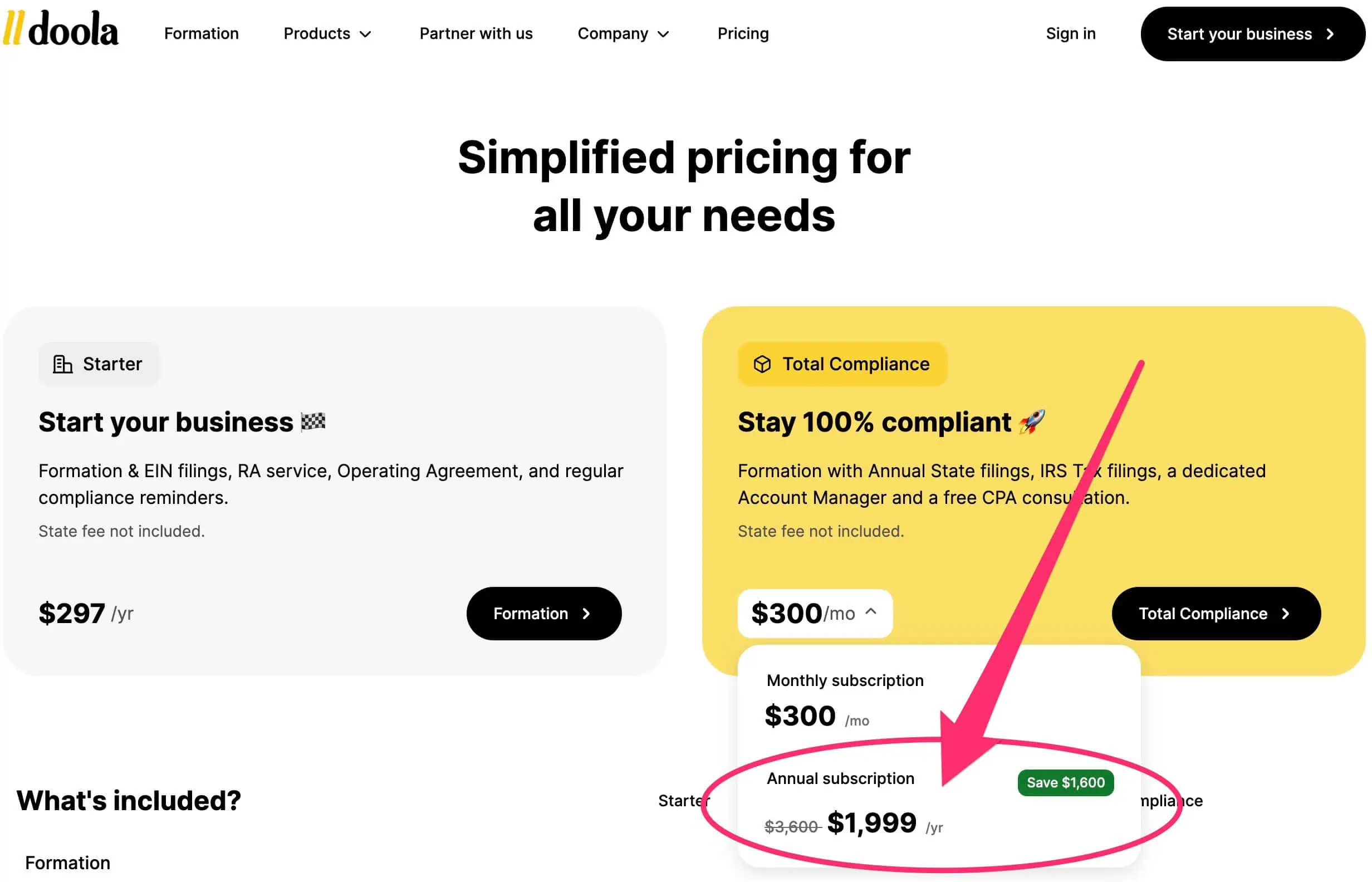Click the Starter plan building icon
Image resolution: width=1372 pixels, height=882 pixels.
(62, 363)
